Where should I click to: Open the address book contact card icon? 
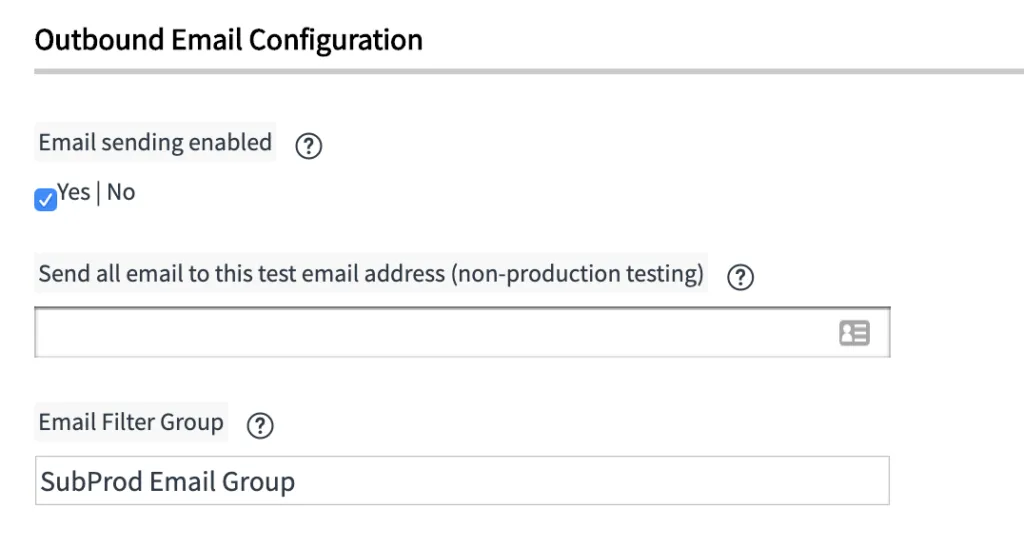coord(854,334)
